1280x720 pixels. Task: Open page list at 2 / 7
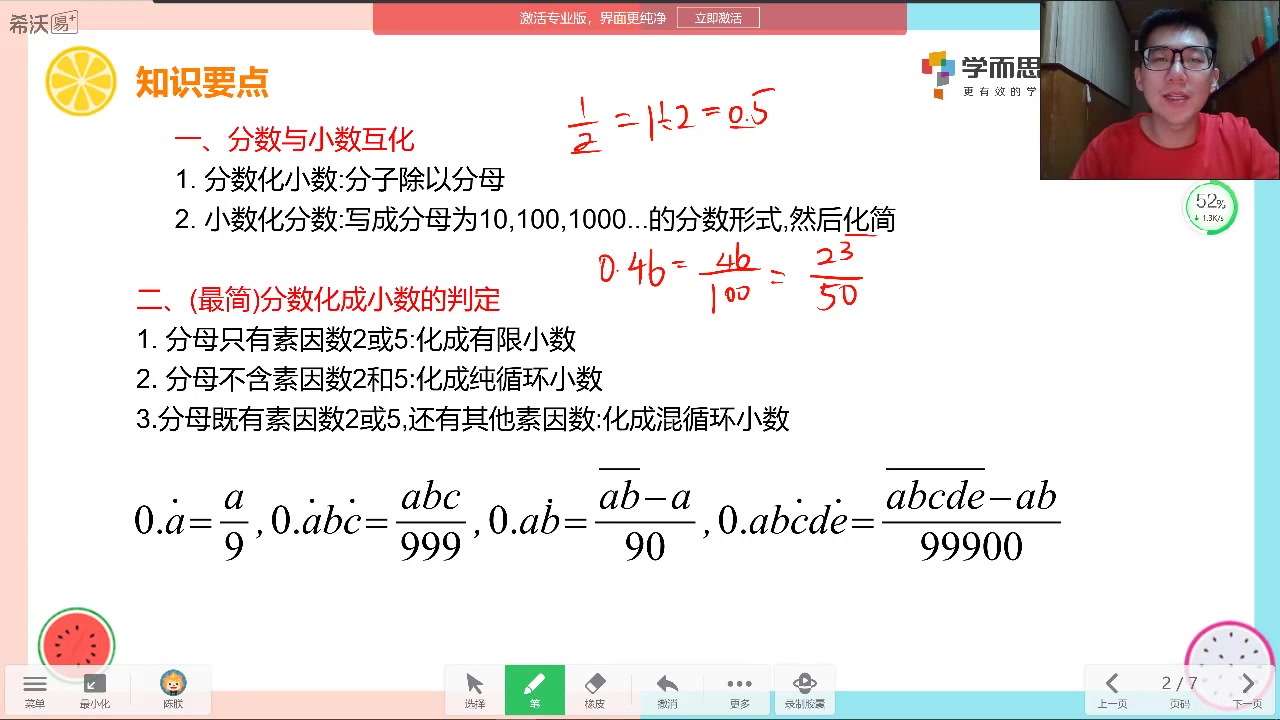click(x=1179, y=690)
